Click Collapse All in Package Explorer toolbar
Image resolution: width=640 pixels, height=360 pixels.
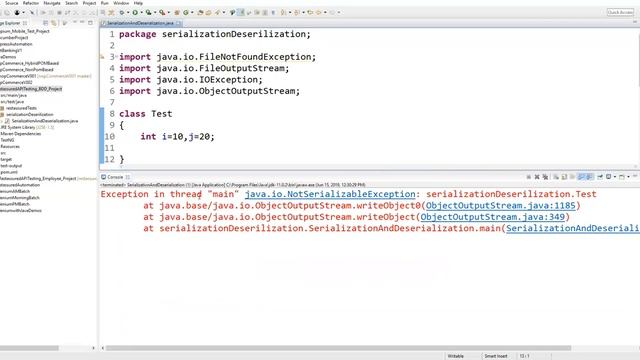pos(46,23)
